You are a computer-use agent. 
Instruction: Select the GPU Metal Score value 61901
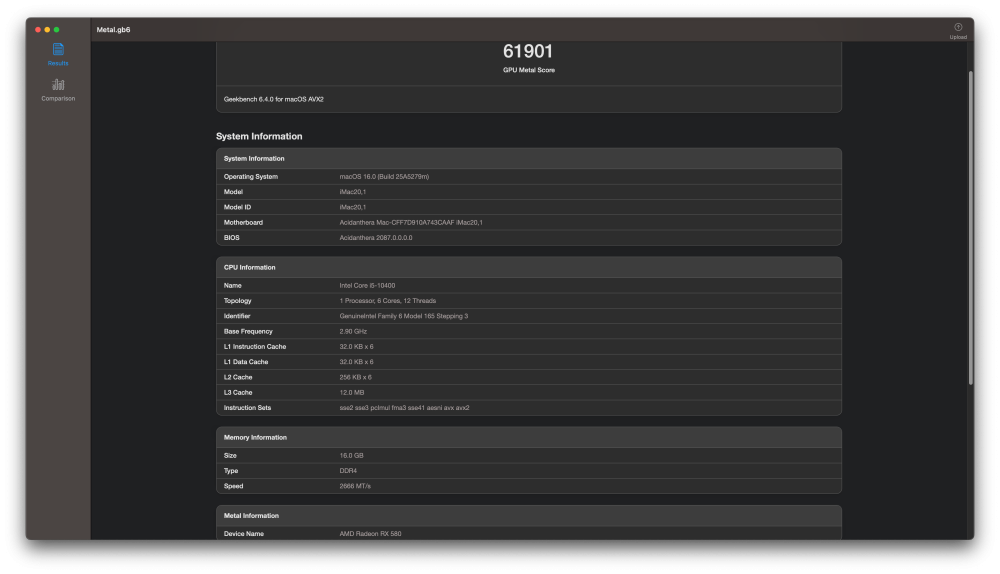pyautogui.click(x=528, y=51)
